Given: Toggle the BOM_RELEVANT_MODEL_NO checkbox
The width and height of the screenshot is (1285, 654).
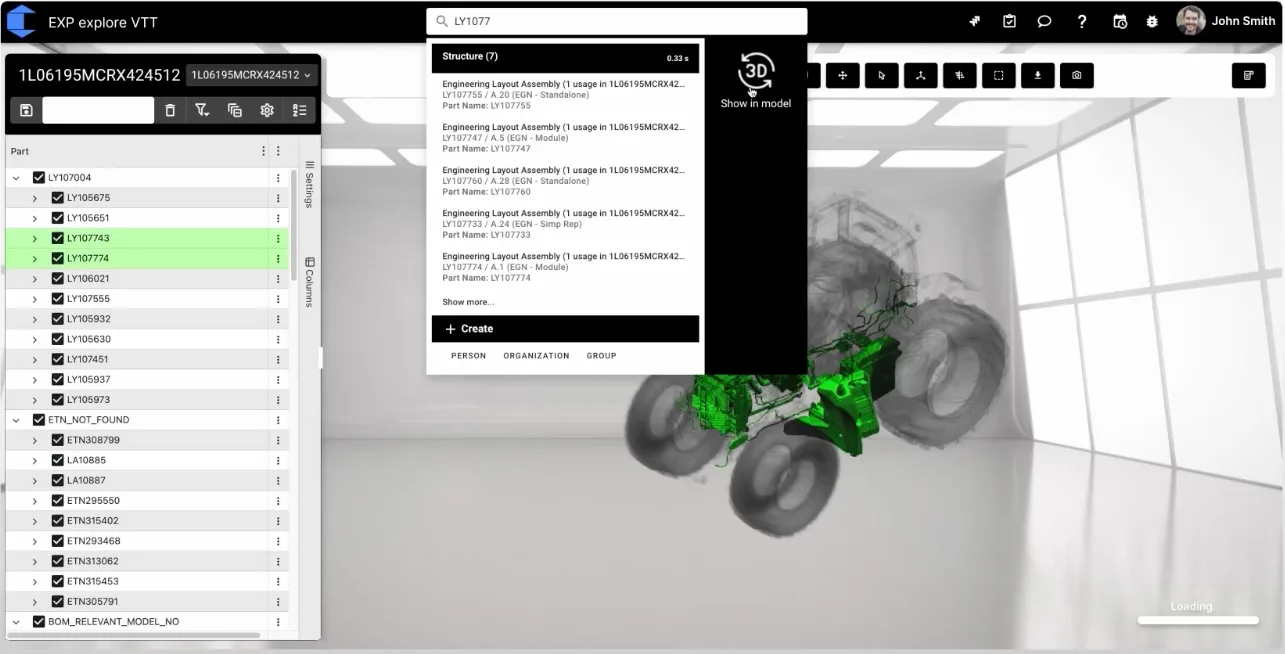Looking at the screenshot, I should [39, 622].
